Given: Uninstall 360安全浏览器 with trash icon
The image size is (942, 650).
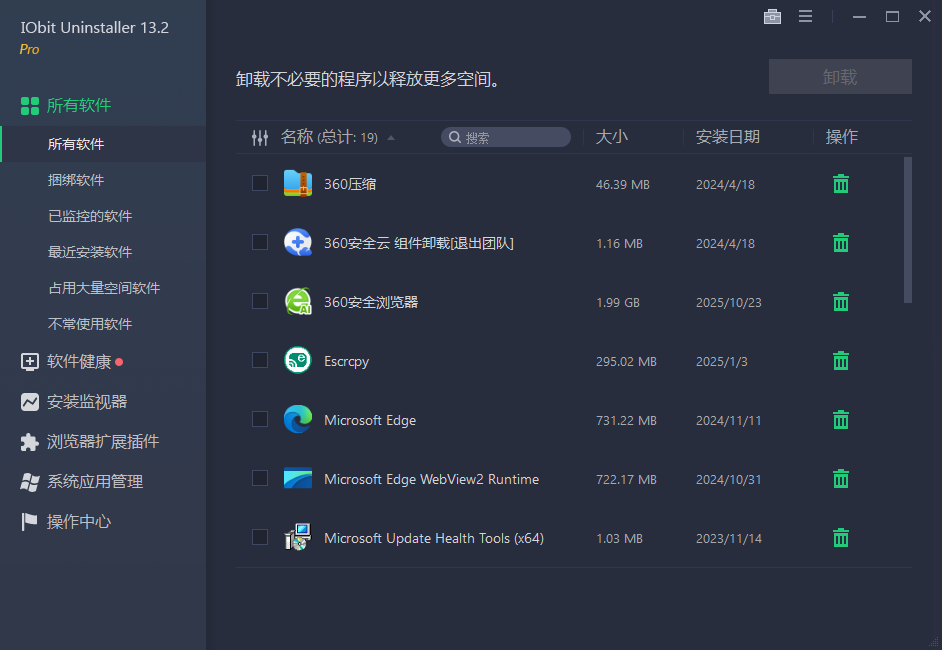Looking at the screenshot, I should tap(841, 302).
